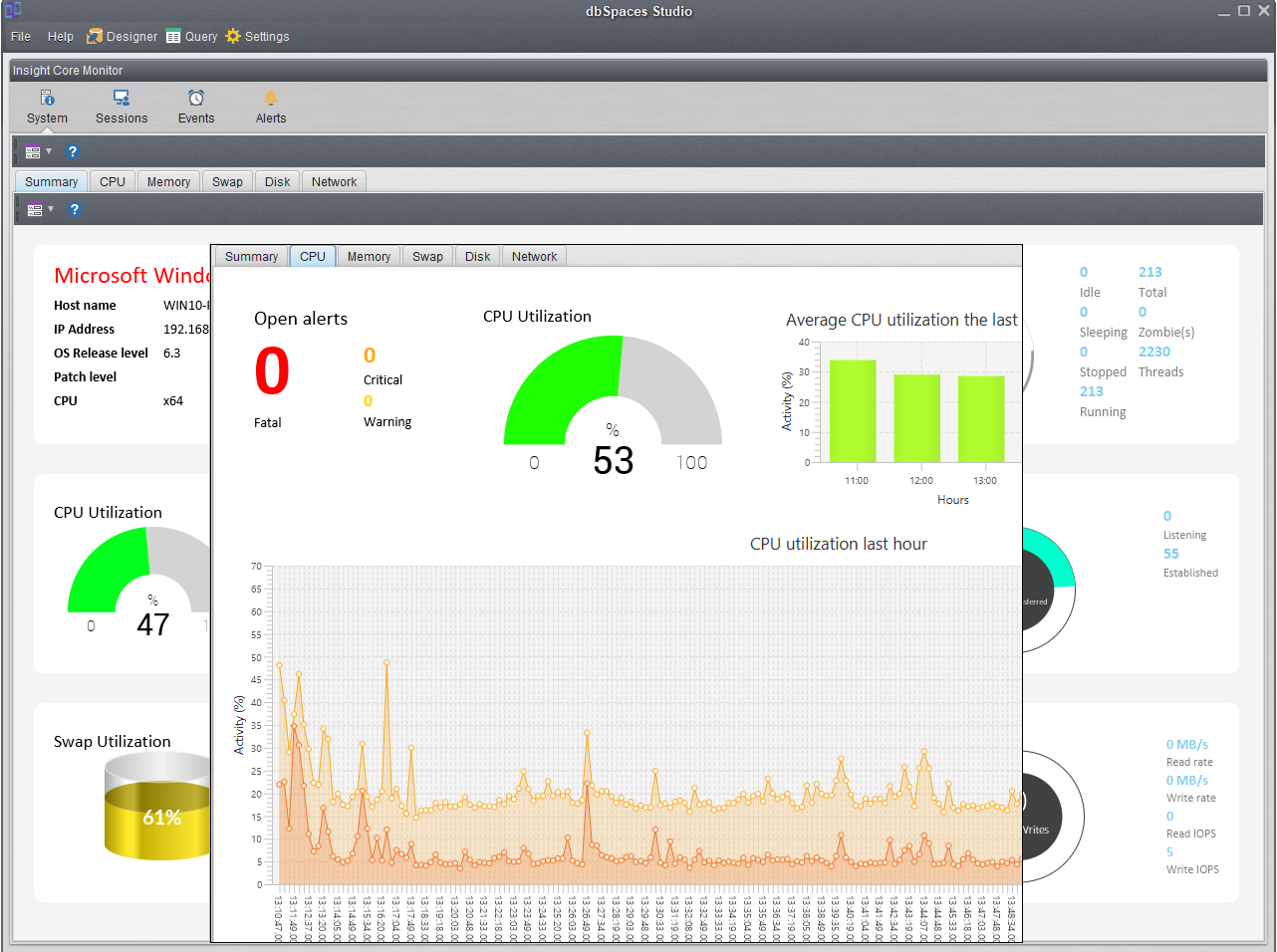Click the upper blue help question icon
The width and height of the screenshot is (1277, 952).
[x=72, y=152]
